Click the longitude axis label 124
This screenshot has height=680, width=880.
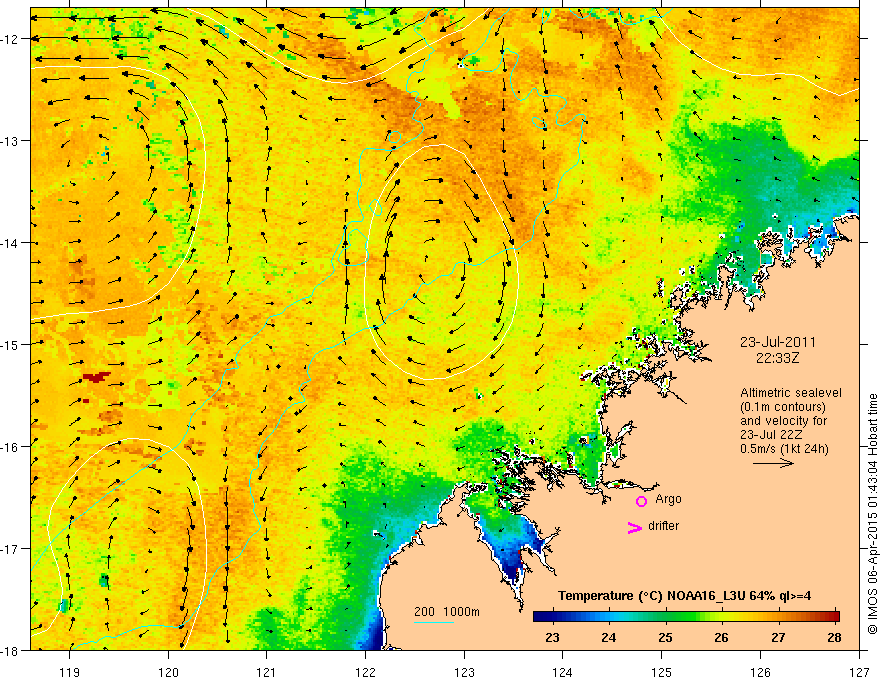[563, 672]
